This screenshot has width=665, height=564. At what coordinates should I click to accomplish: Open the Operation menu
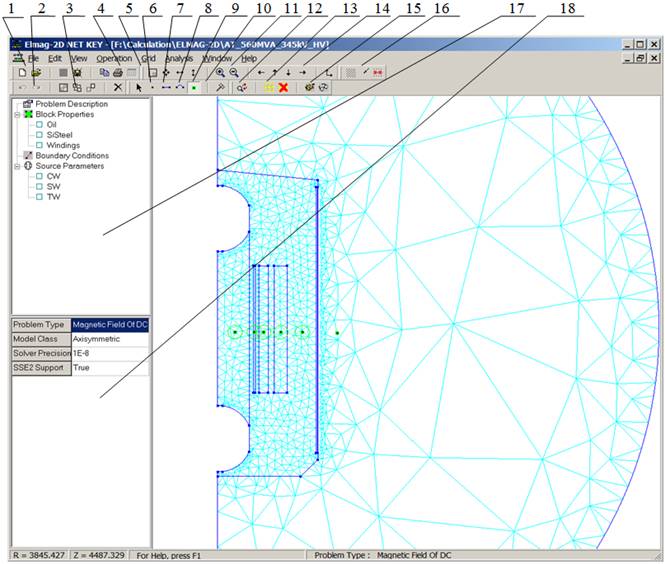(114, 59)
